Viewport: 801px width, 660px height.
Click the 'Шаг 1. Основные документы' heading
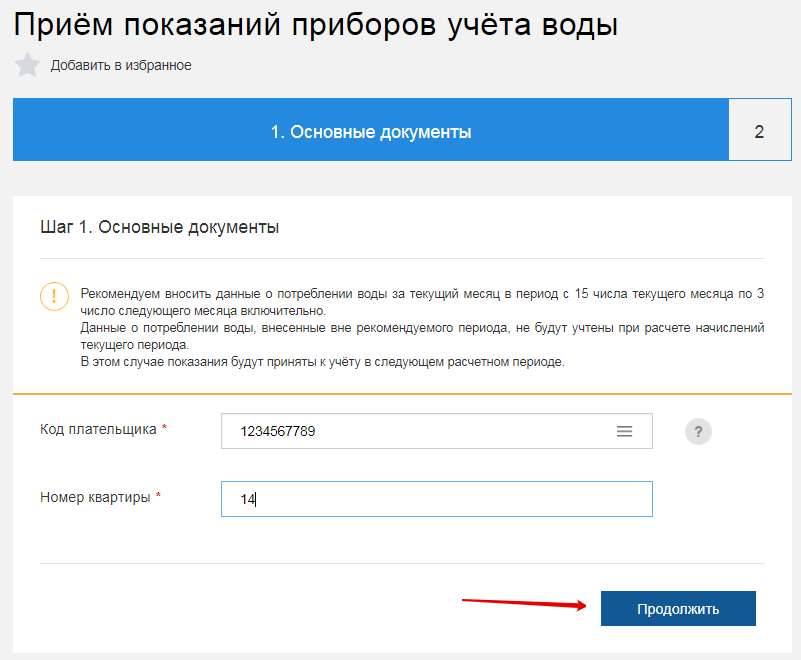pos(159,227)
